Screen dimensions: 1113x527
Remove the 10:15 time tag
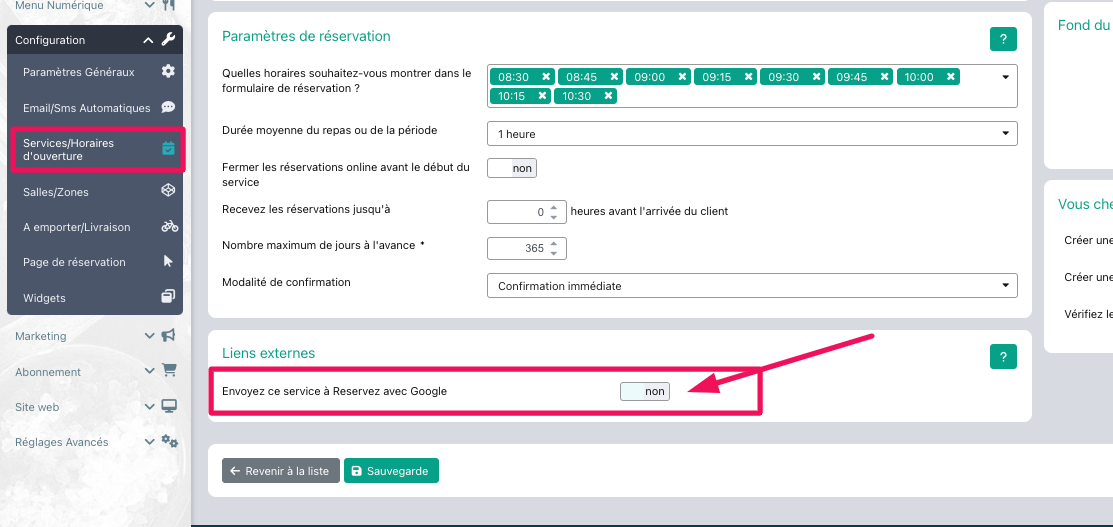(x=542, y=95)
